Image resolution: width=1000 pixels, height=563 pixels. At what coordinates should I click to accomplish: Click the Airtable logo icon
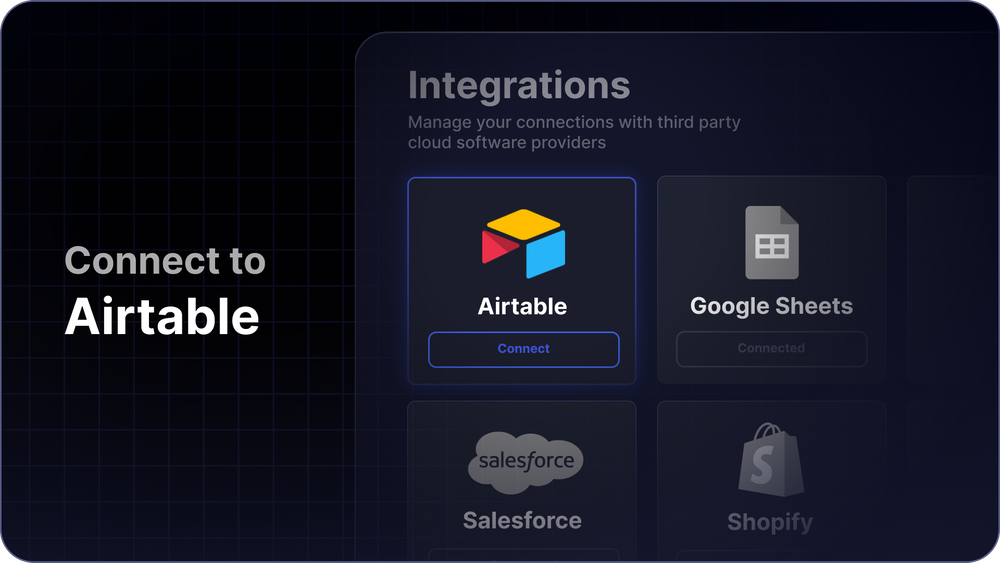(523, 243)
